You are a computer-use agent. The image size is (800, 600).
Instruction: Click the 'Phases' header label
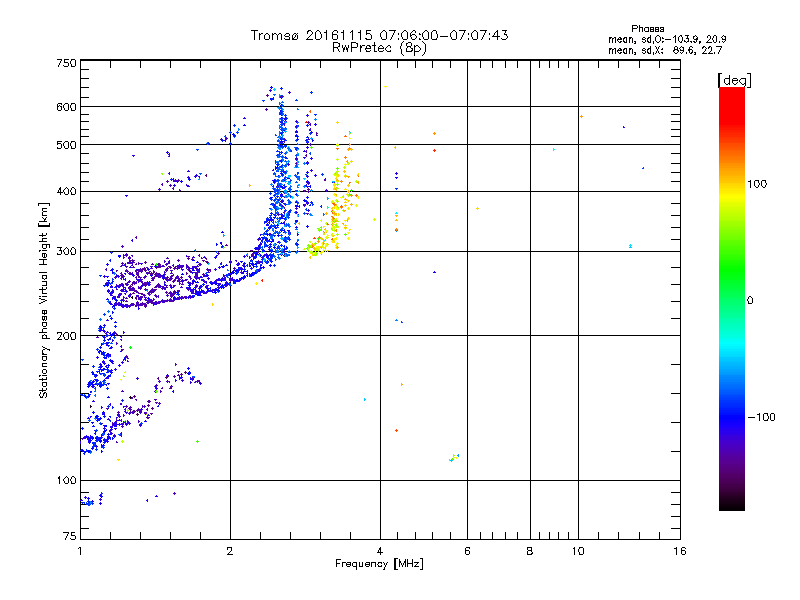pos(647,29)
